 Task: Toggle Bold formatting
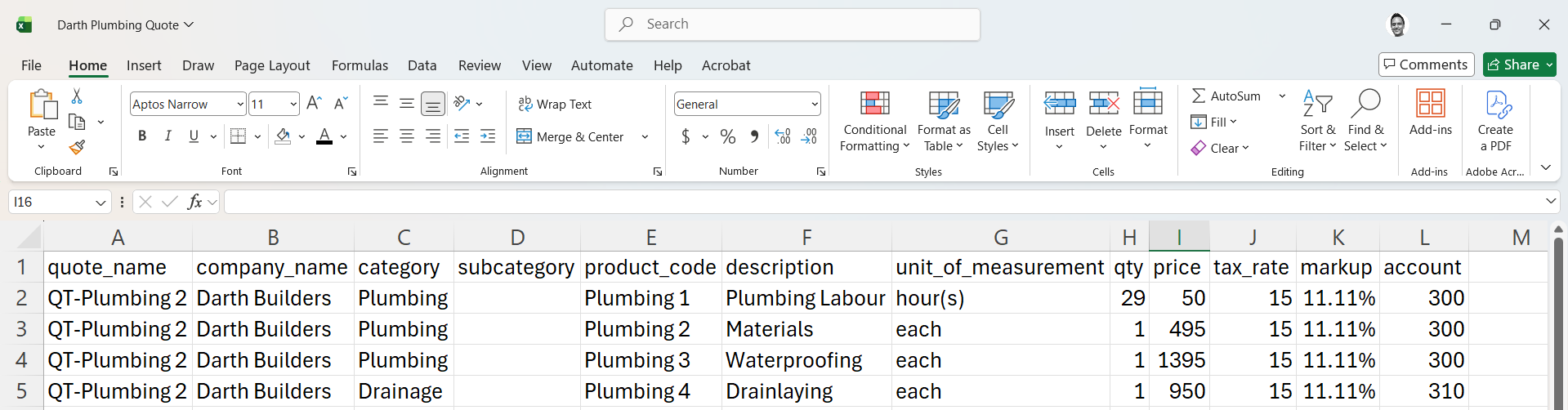click(142, 136)
